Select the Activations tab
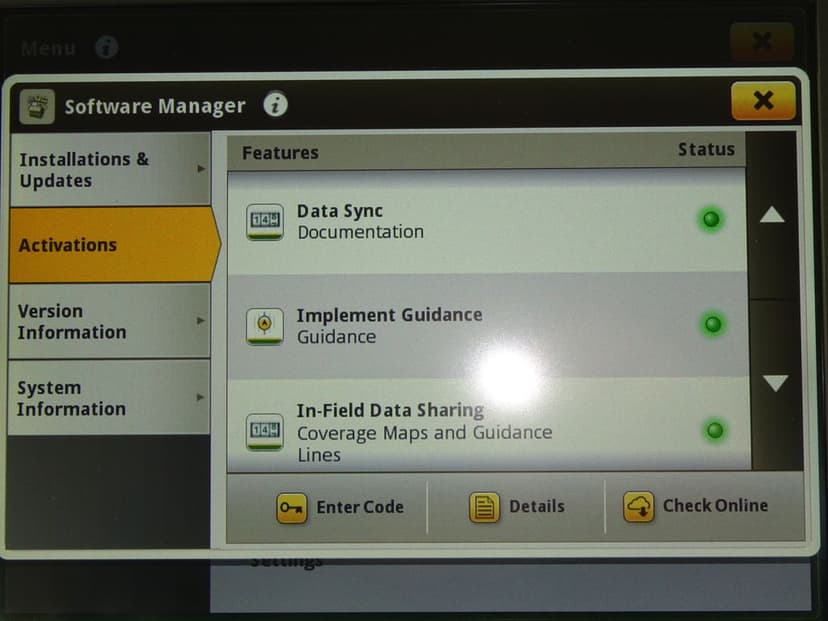The image size is (828, 621). point(108,245)
